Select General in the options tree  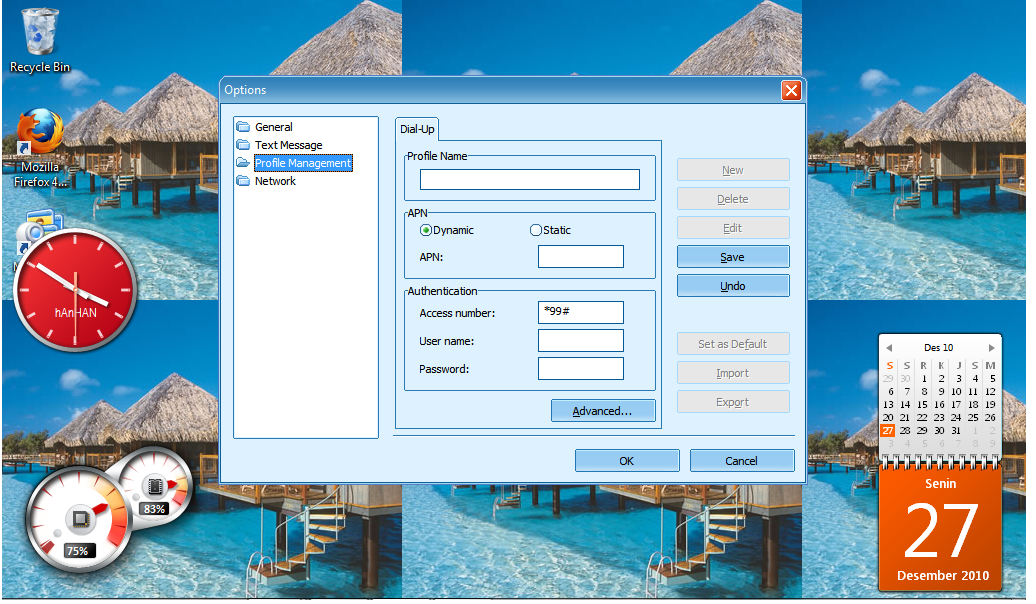[274, 127]
